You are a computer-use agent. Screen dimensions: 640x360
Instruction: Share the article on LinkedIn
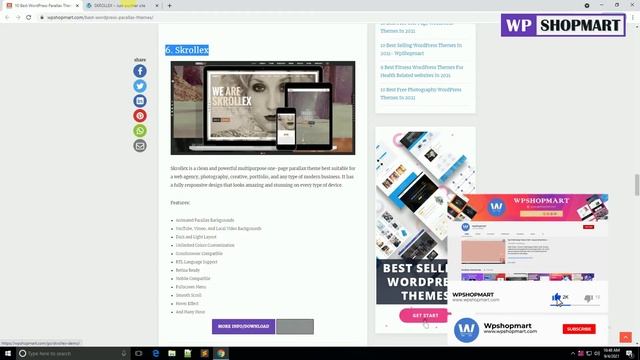point(140,101)
